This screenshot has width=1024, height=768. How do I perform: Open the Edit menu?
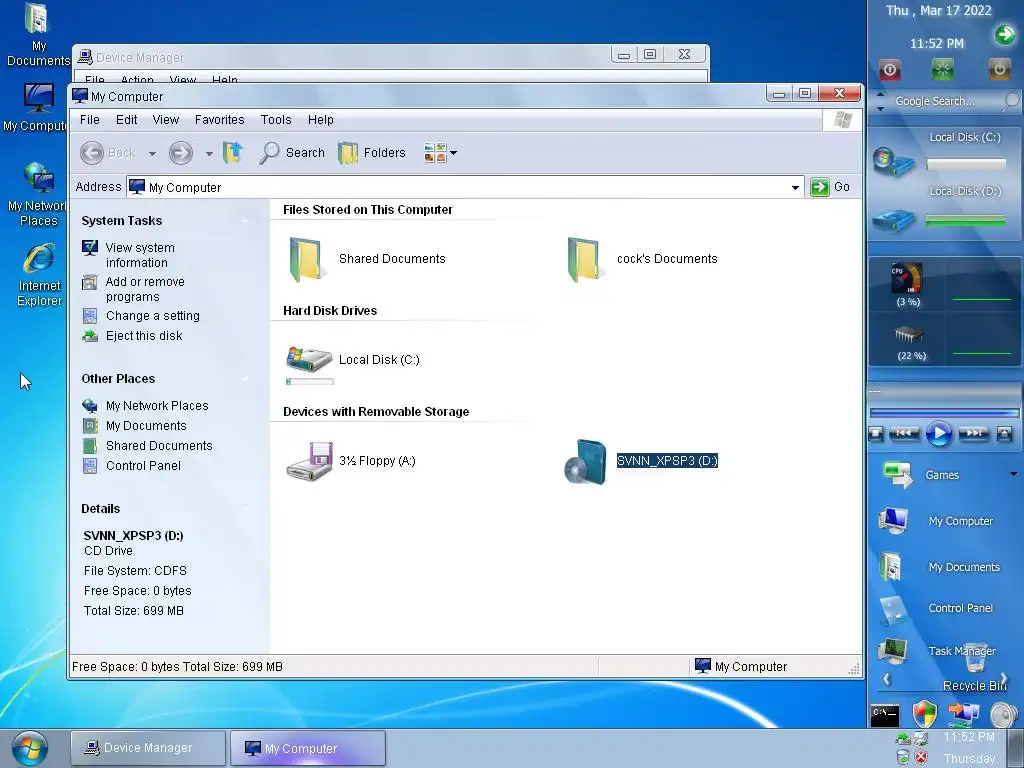[126, 120]
